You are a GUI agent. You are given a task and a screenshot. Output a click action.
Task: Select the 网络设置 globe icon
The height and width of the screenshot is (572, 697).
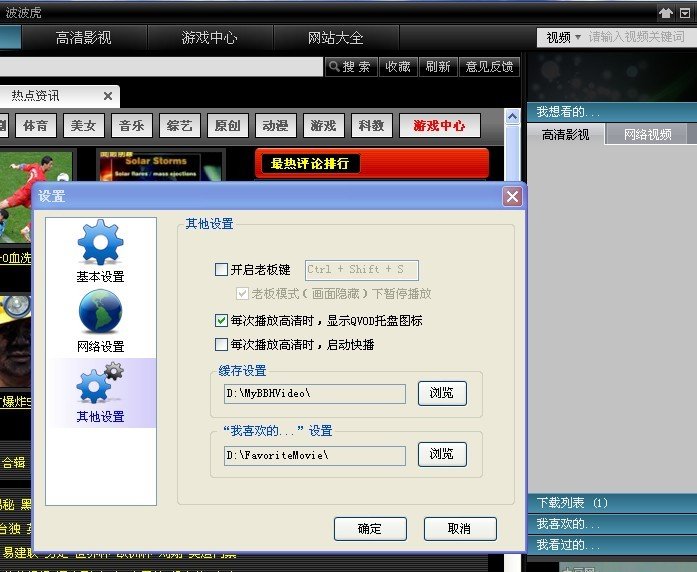[100, 312]
